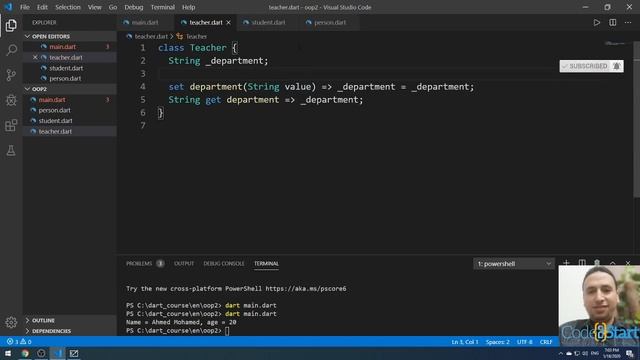This screenshot has width=640, height=360.
Task: Click the notification bell beside Subscribed
Action: pyautogui.click(x=617, y=66)
